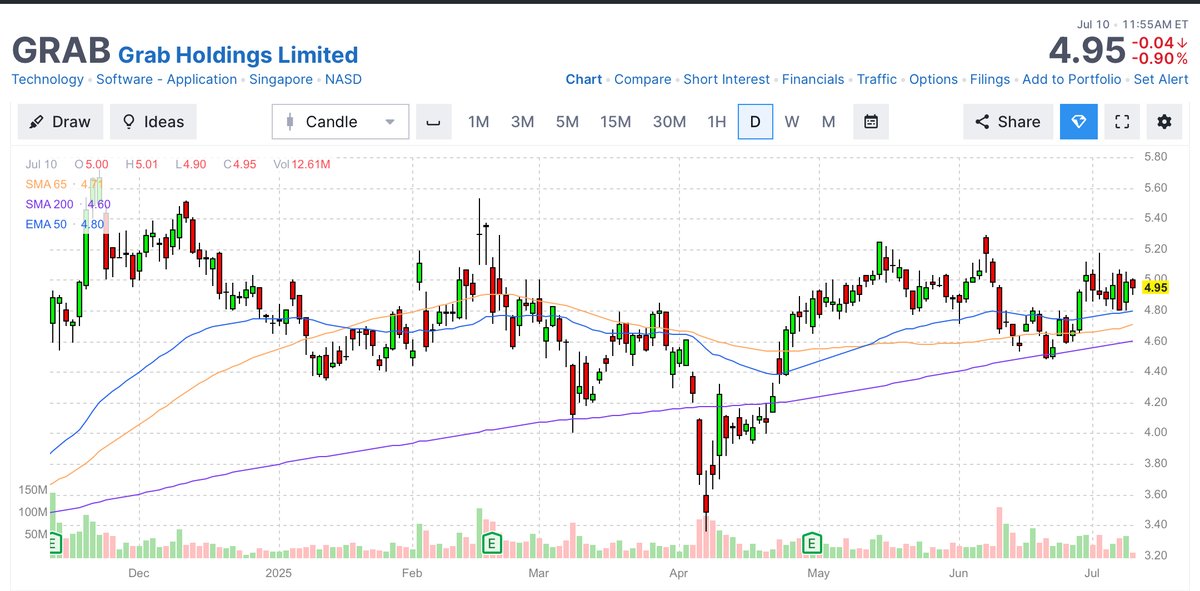The height and width of the screenshot is (591, 1200).
Task: Click the yellow 4.95 price axis label
Action: tap(1156, 287)
